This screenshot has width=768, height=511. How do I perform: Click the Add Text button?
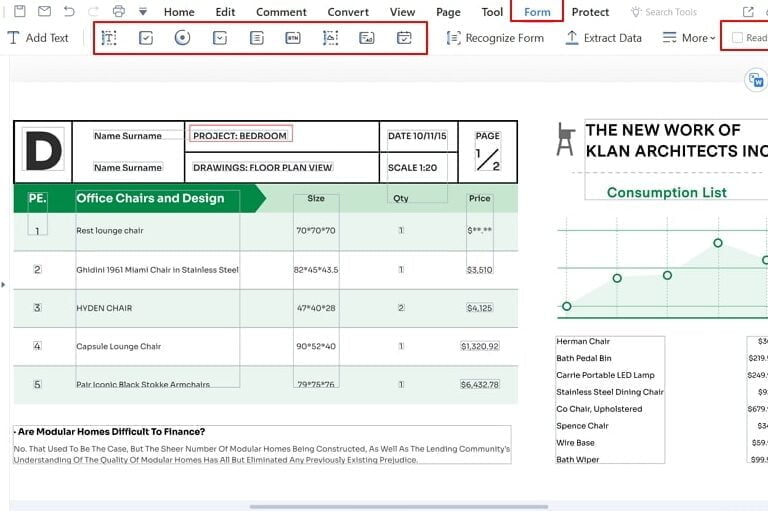click(38, 38)
